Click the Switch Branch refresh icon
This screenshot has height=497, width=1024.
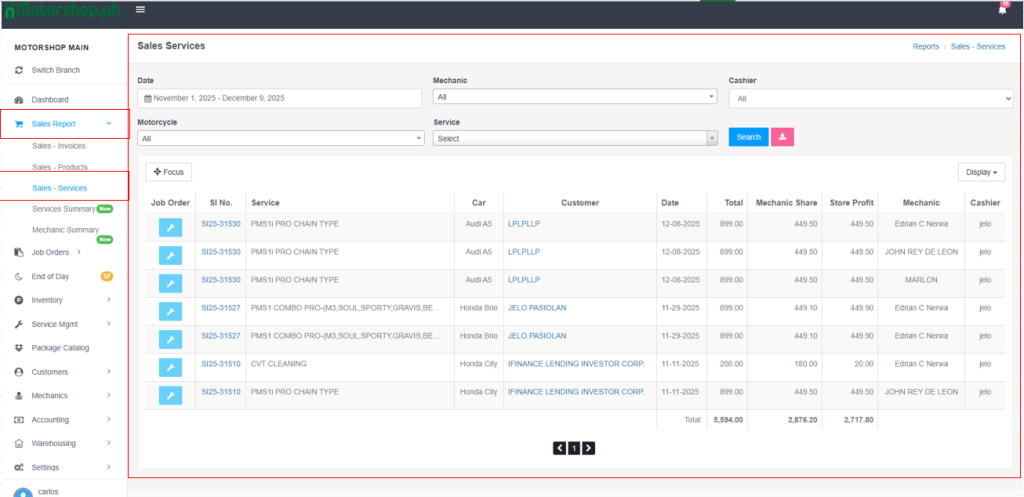click(20, 70)
